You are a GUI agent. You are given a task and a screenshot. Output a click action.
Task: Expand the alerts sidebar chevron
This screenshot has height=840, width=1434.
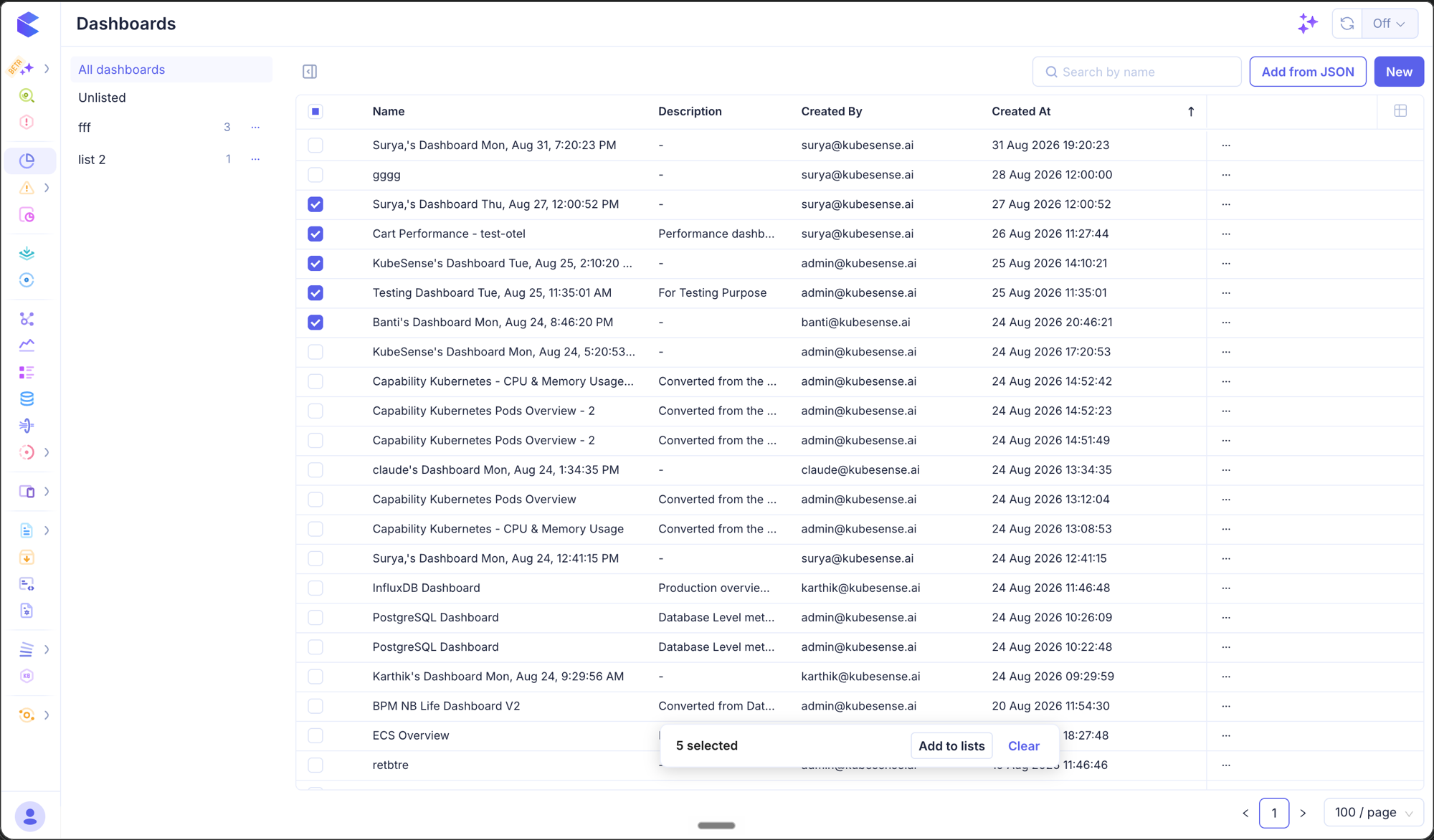coord(47,188)
